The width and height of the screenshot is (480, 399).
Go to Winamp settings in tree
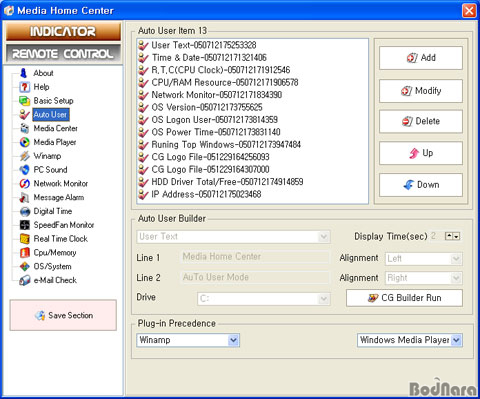point(47,156)
